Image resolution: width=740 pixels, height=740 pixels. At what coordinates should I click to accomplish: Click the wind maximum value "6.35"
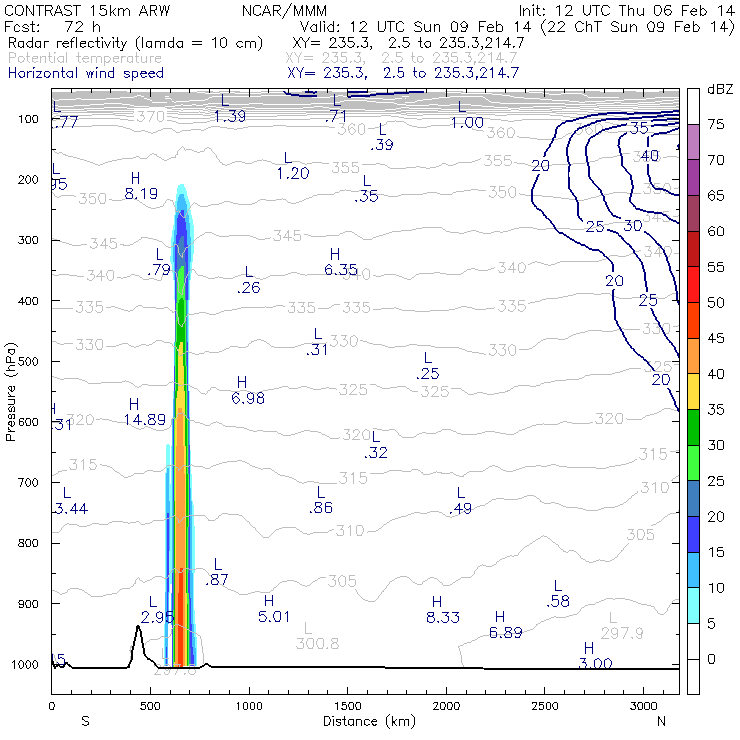tap(341, 269)
